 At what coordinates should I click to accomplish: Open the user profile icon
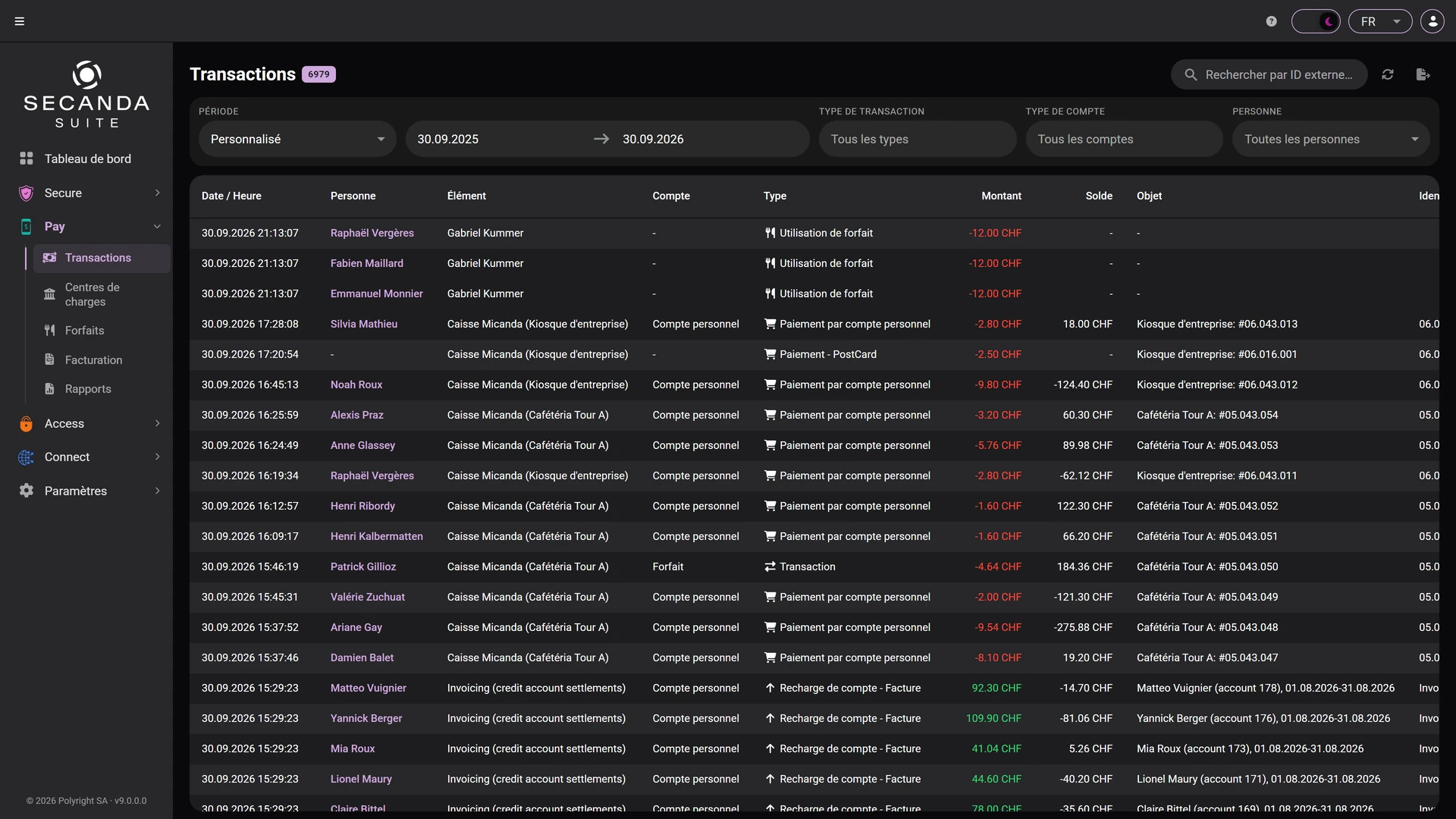[1432, 21]
